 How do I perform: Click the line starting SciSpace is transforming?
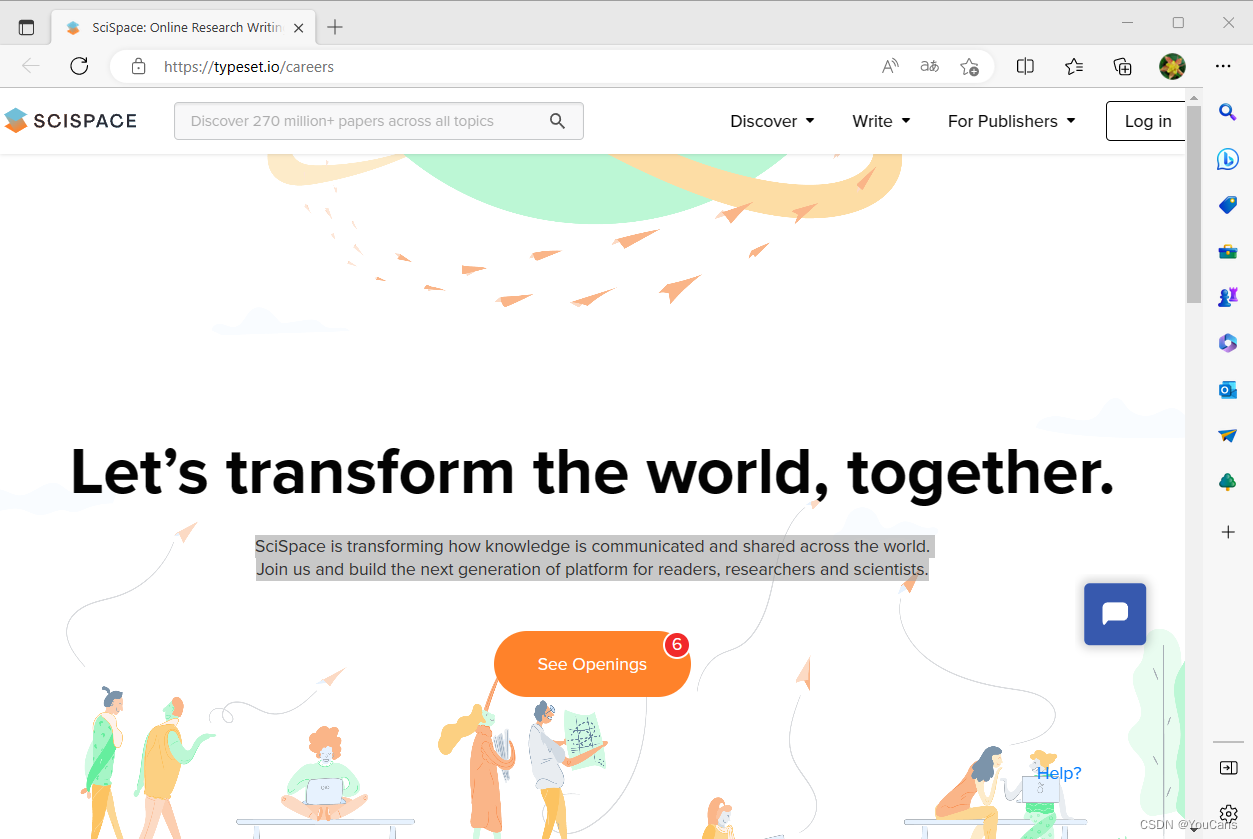[x=592, y=546]
